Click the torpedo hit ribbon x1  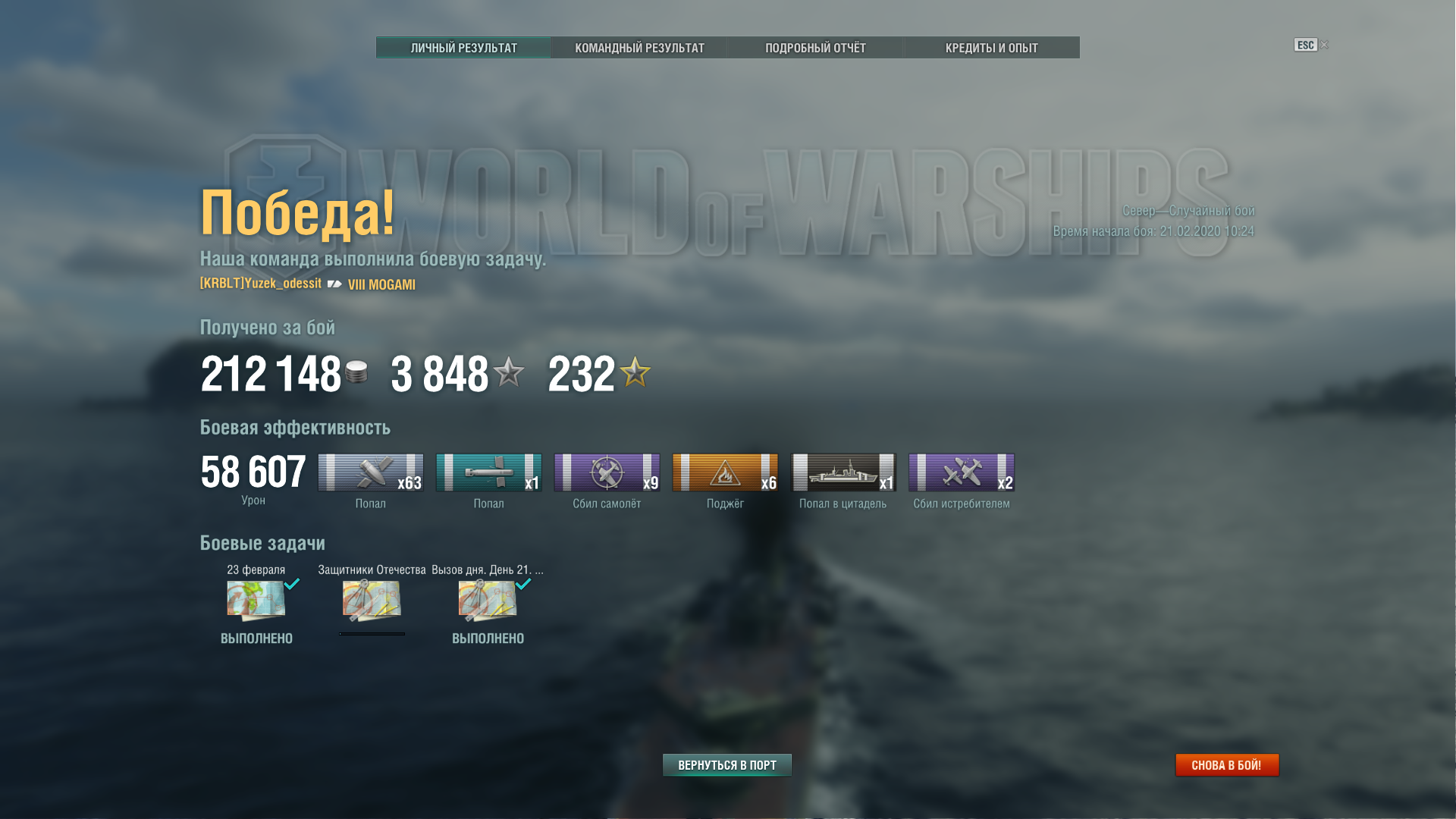(x=489, y=472)
